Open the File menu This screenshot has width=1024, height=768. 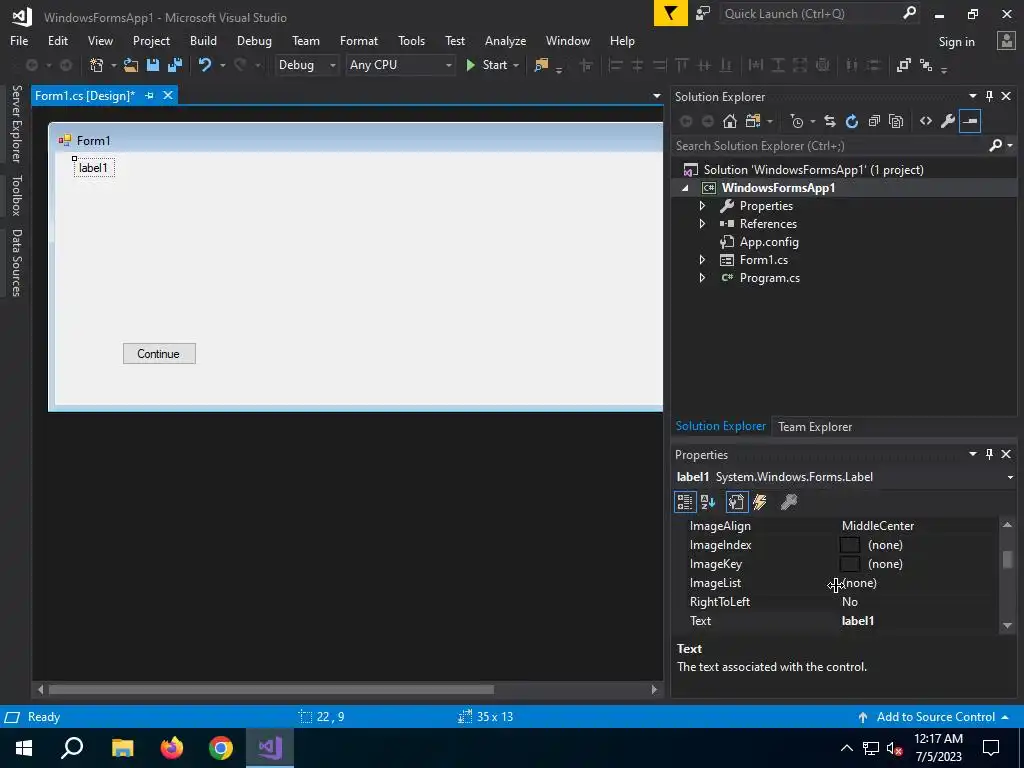[19, 40]
